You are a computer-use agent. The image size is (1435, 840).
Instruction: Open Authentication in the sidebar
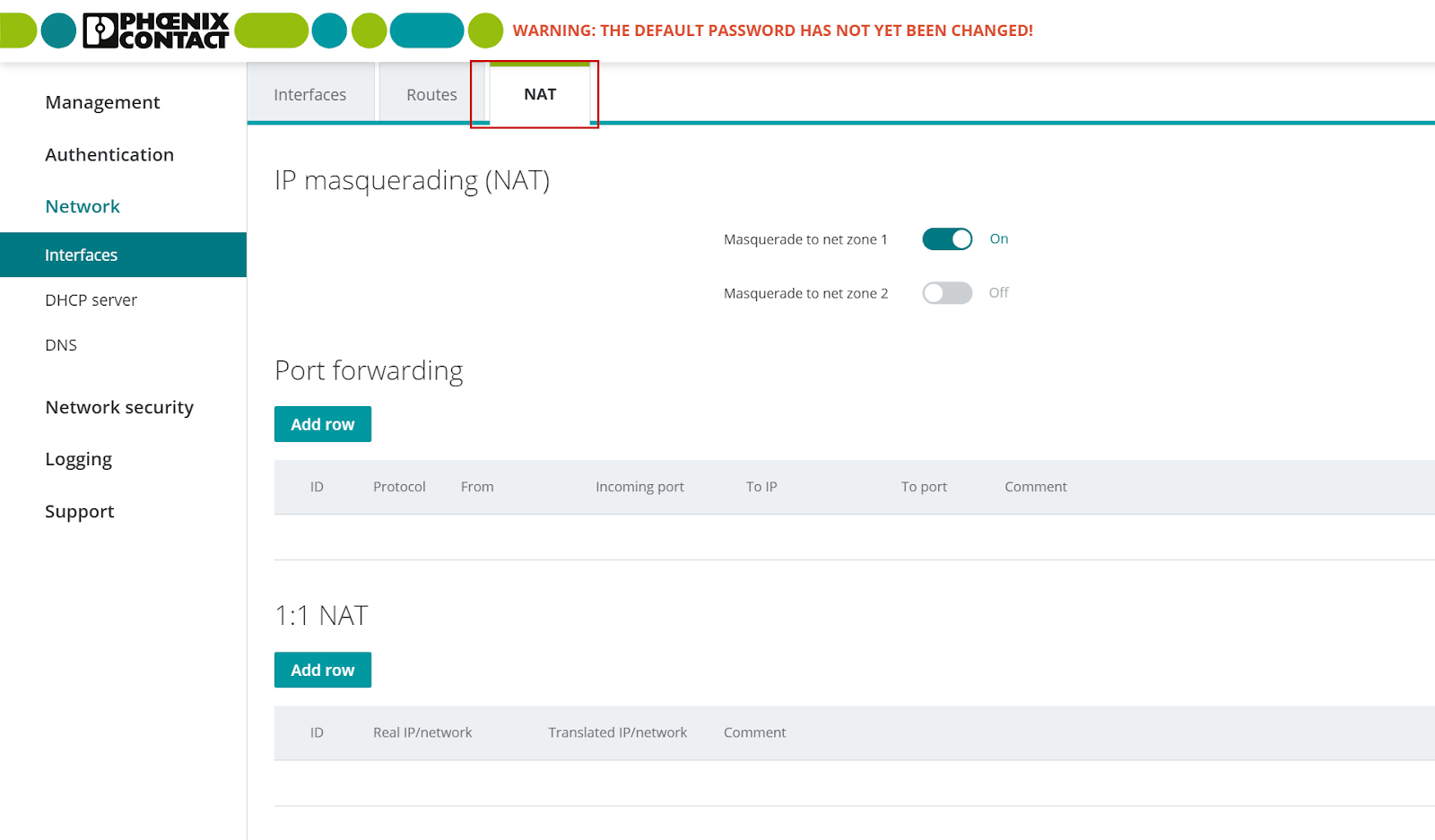tap(109, 154)
